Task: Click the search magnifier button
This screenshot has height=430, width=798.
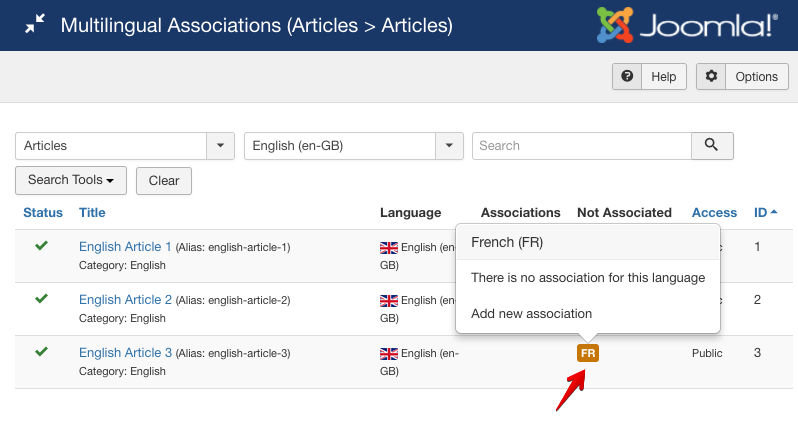Action: pos(712,145)
